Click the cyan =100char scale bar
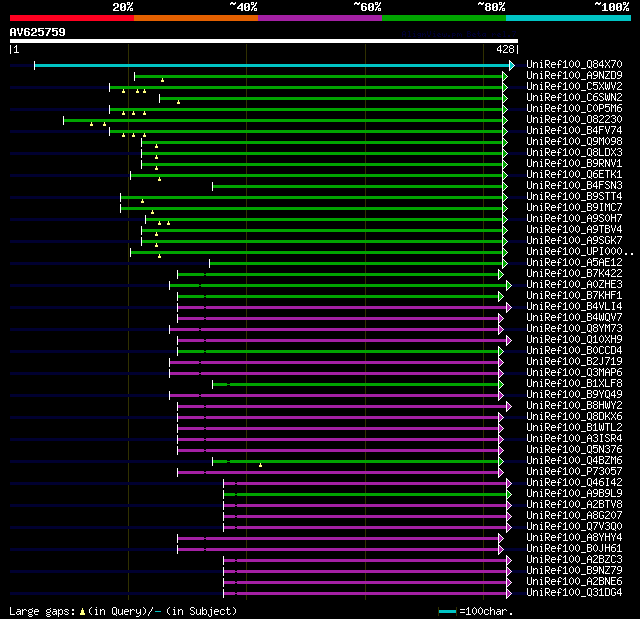The height and width of the screenshot is (619, 640). 447,611
